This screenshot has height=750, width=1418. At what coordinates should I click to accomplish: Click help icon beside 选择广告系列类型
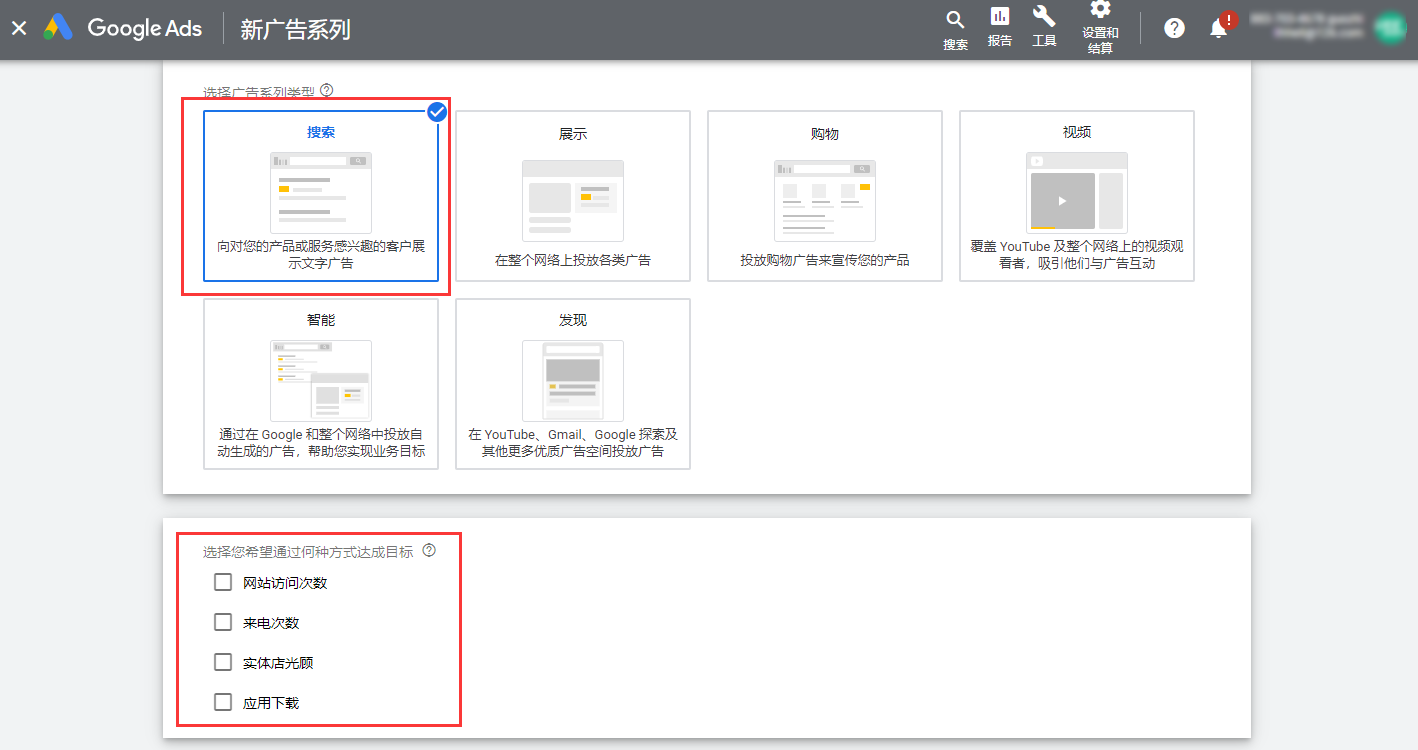(x=326, y=91)
